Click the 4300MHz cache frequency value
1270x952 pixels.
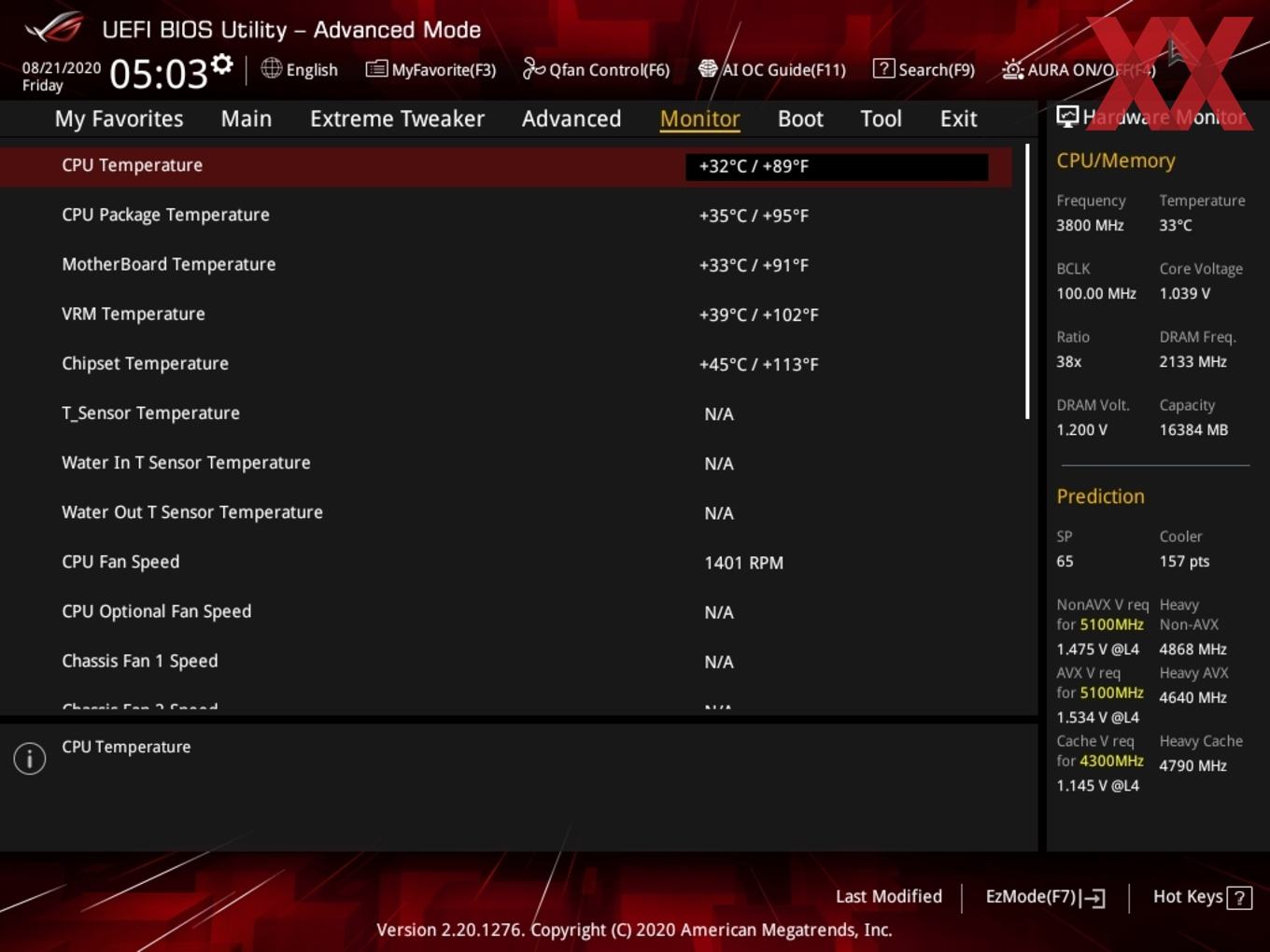[x=1111, y=761]
